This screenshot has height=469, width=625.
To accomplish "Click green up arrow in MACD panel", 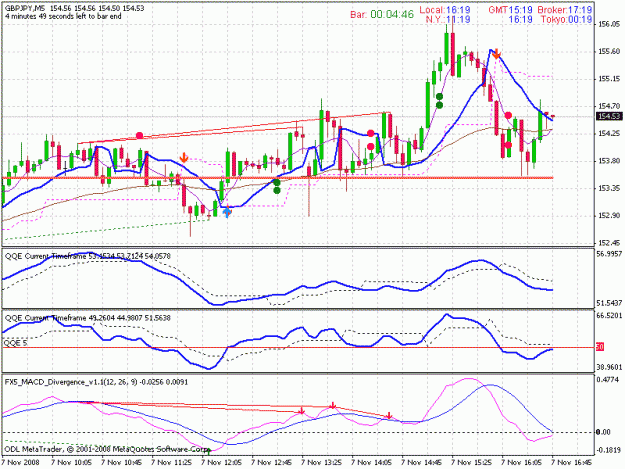I will pos(208,451).
